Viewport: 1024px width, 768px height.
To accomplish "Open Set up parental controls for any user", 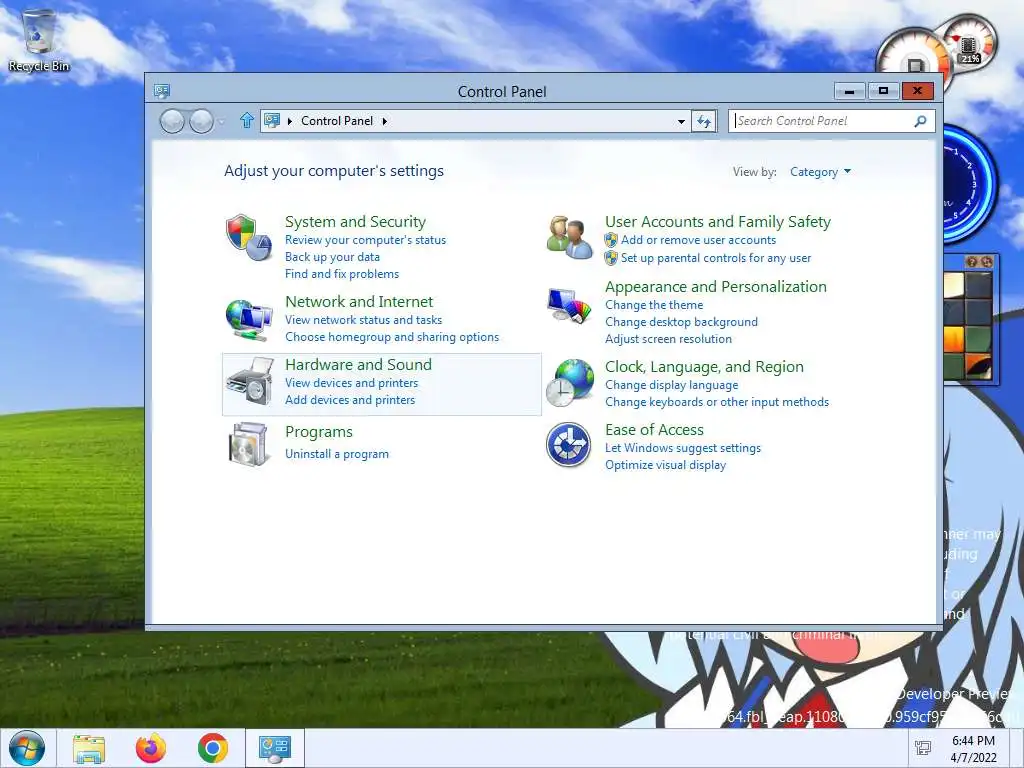I will click(716, 257).
